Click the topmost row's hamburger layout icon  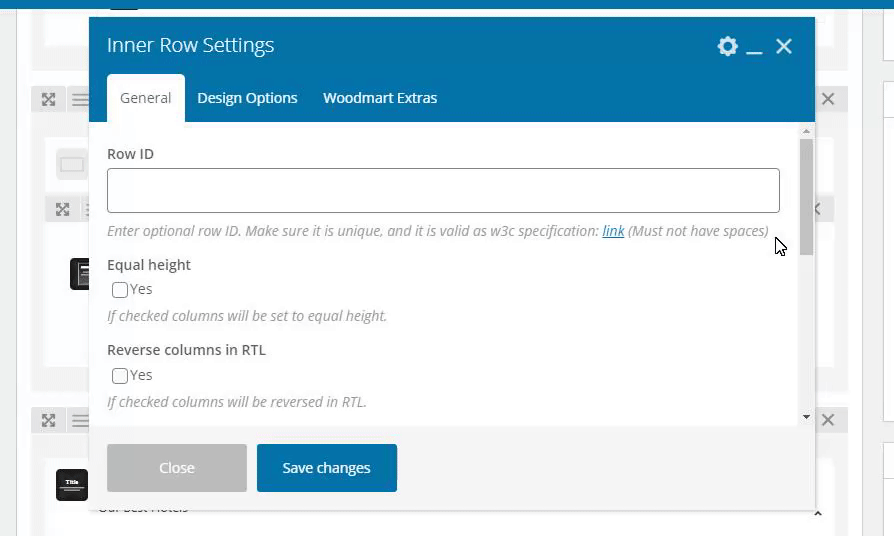click(x=79, y=99)
